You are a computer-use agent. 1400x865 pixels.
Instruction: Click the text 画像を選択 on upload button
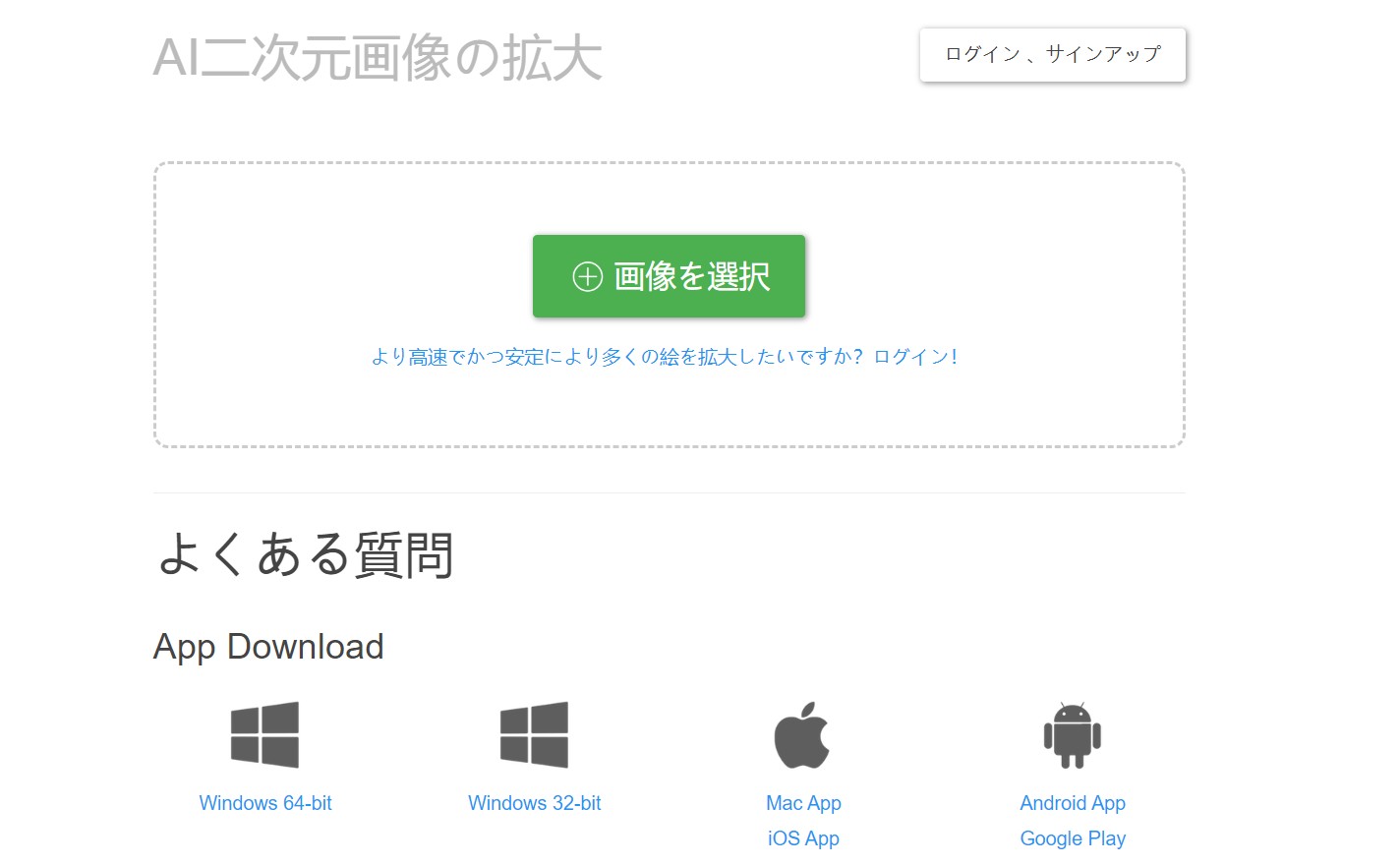(691, 277)
